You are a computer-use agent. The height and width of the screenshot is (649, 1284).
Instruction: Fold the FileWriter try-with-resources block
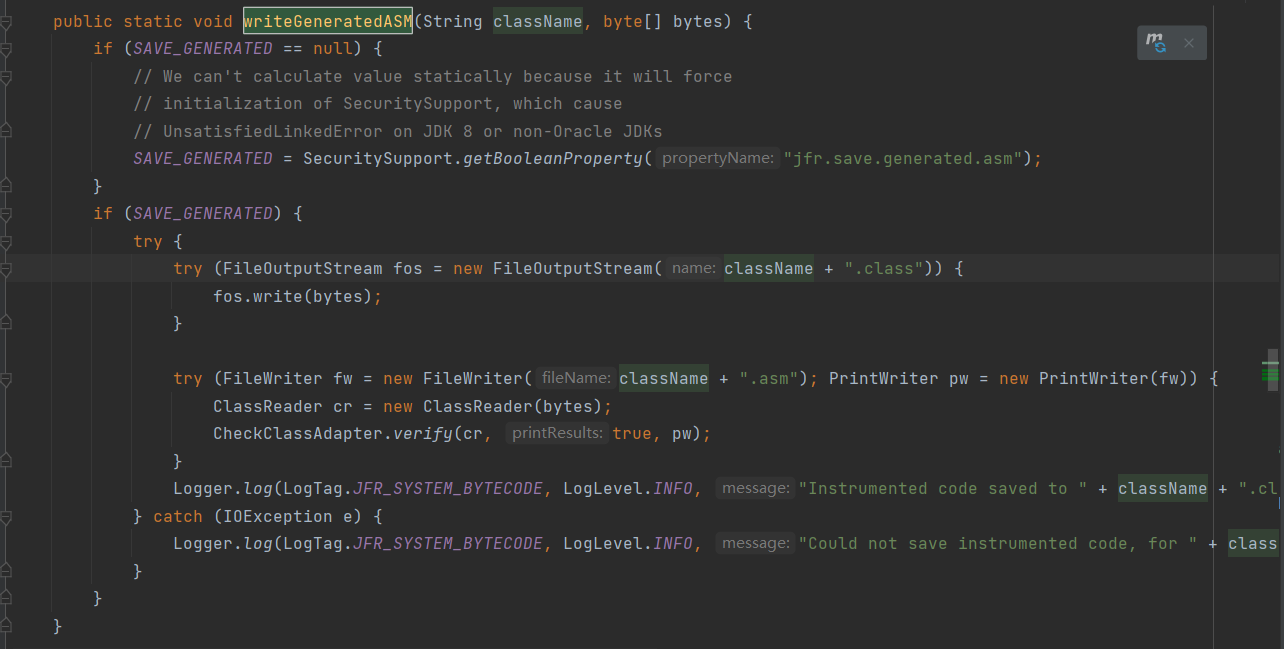(5, 378)
